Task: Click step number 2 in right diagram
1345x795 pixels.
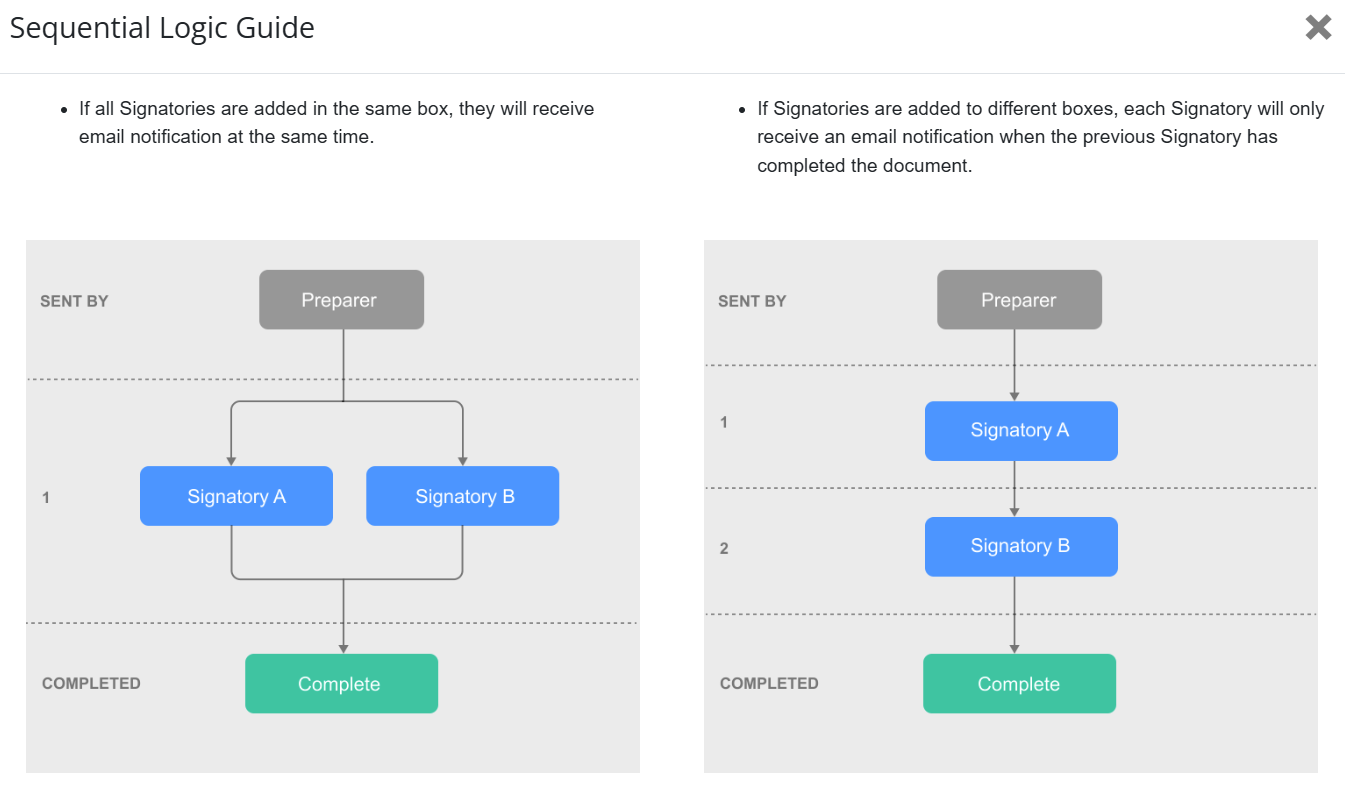Action: pos(724,549)
